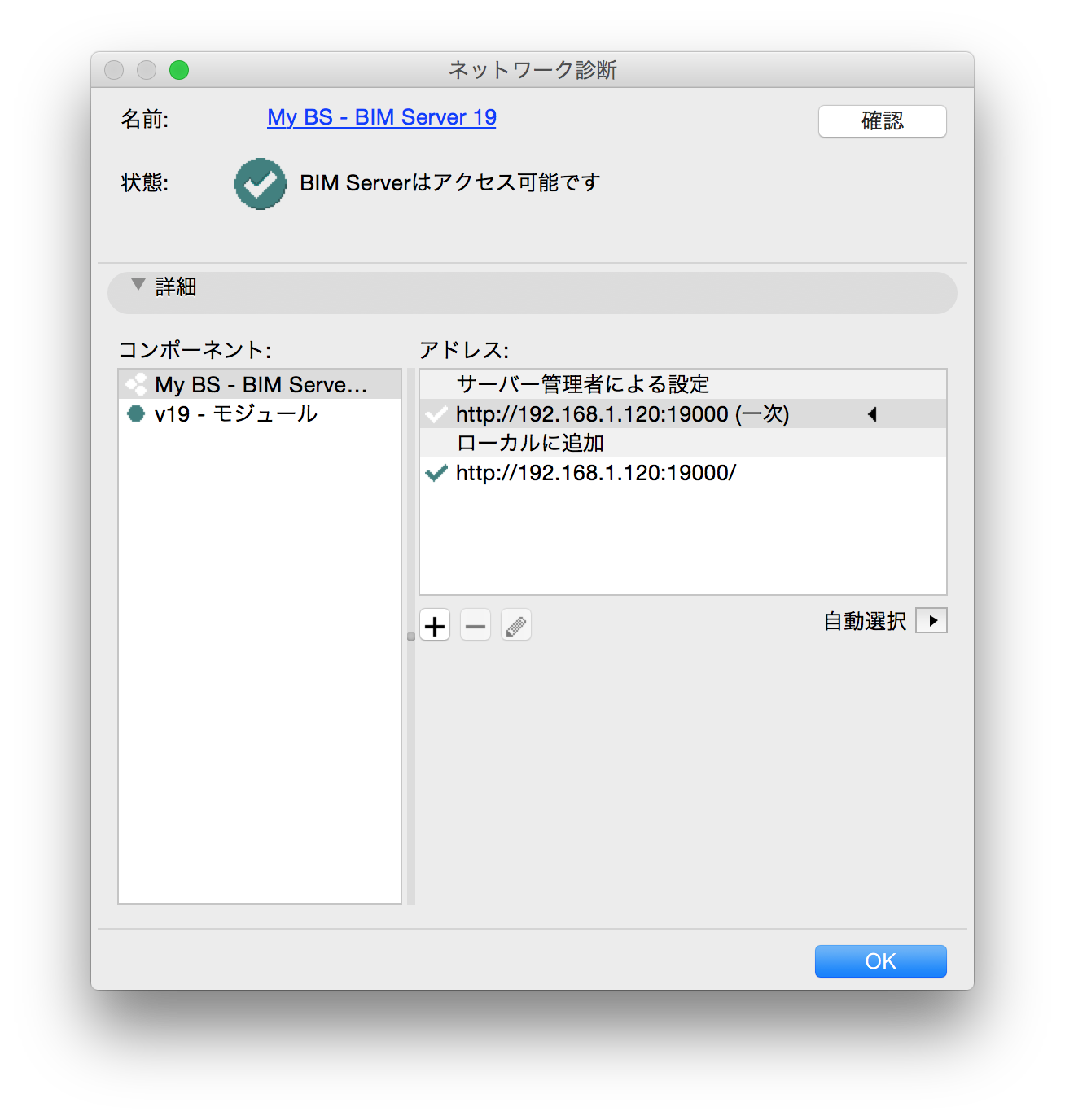
Task: Collapse the 詳細 disclosure section
Action: (137, 287)
